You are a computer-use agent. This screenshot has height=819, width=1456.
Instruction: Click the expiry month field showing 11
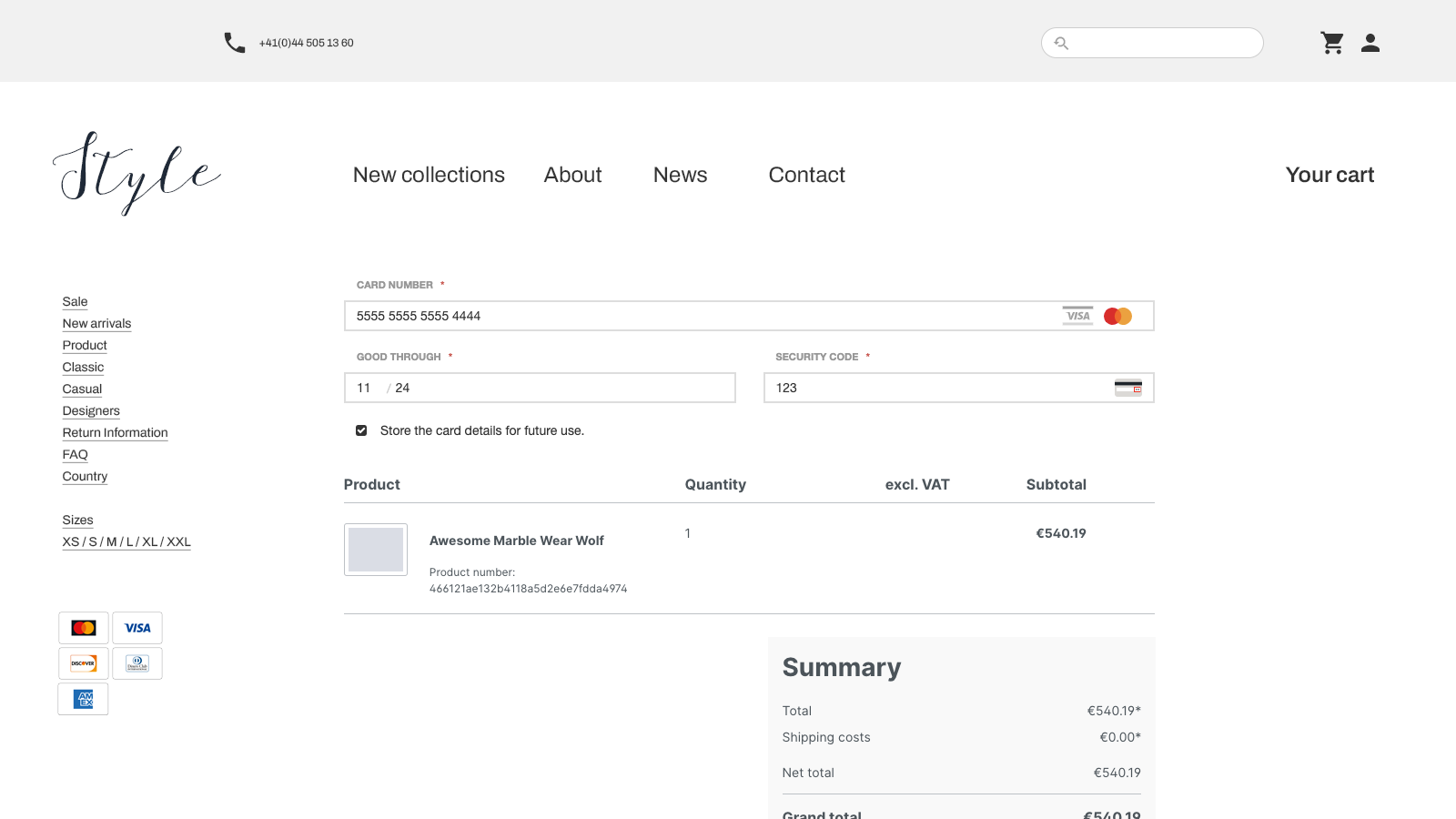[x=364, y=388]
